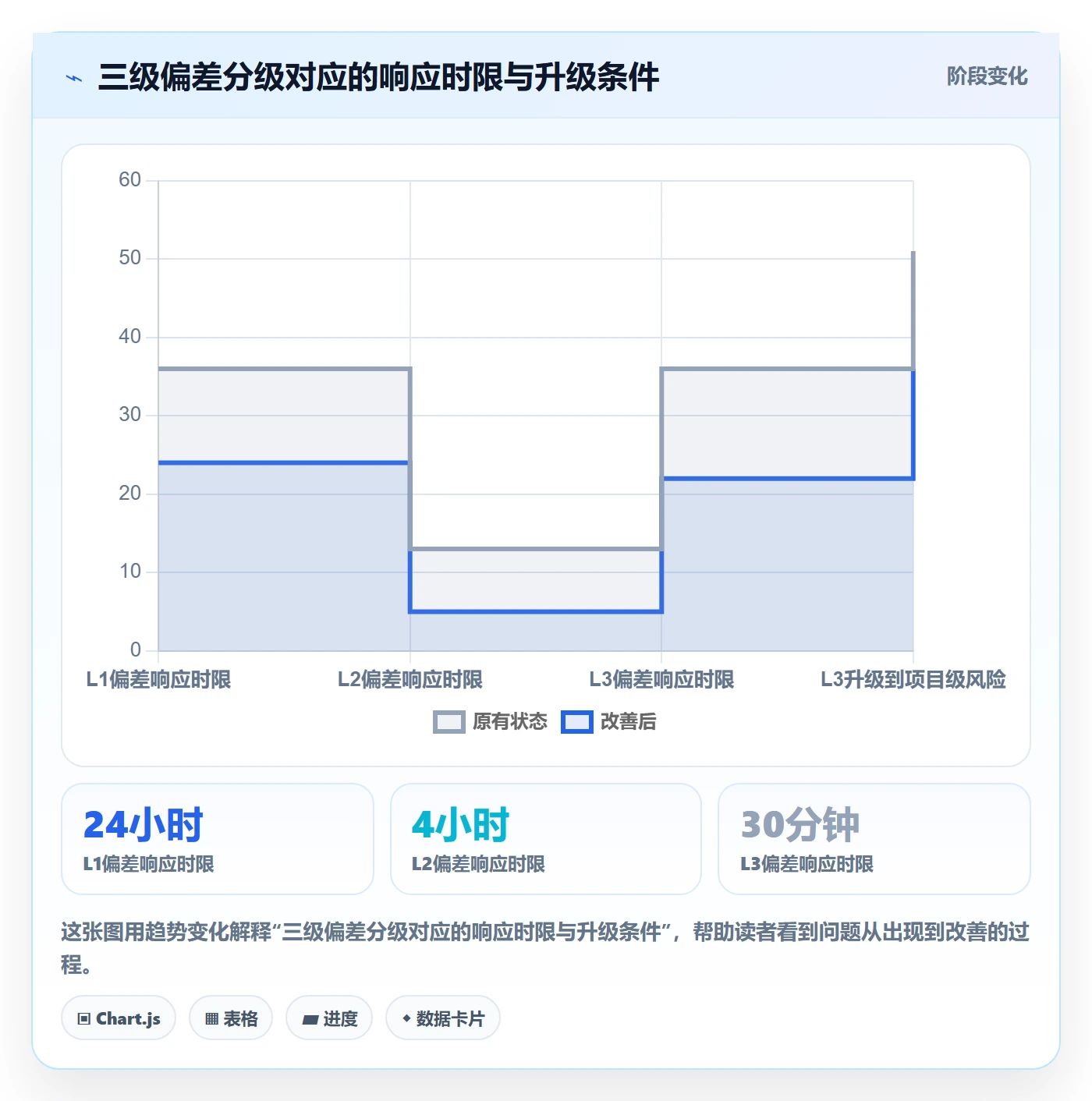Click the y-axis value 0
Screen dimensions: 1092x1101
(x=136, y=650)
